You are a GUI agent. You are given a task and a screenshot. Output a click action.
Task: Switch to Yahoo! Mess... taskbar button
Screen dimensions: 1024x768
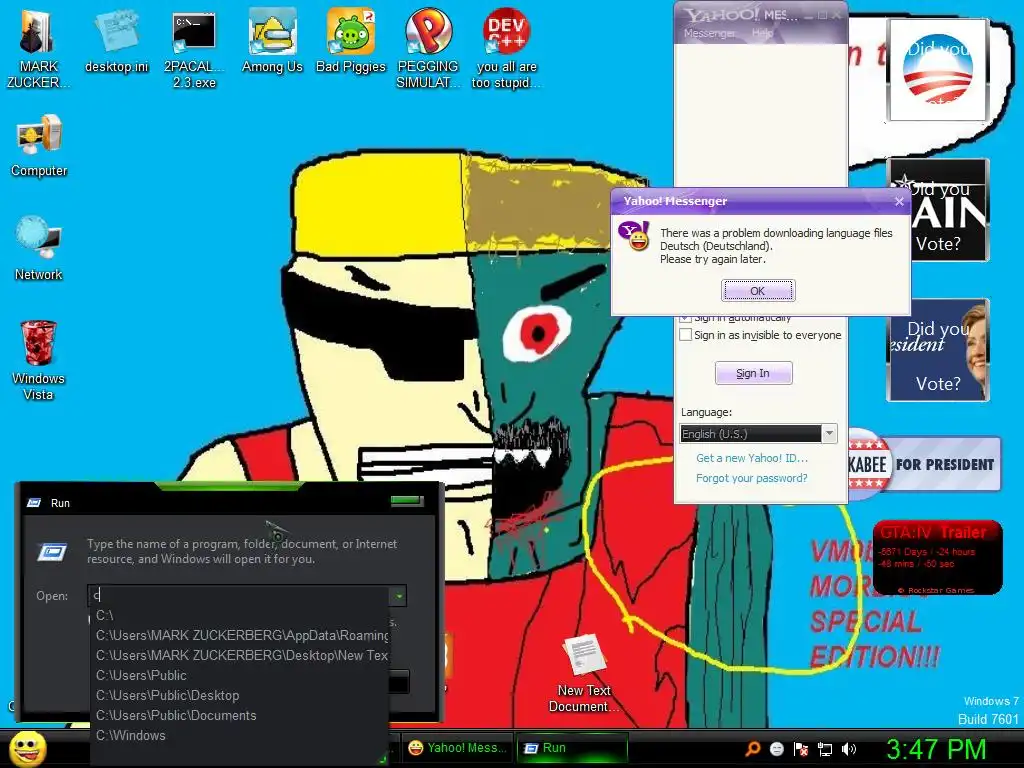(x=458, y=748)
